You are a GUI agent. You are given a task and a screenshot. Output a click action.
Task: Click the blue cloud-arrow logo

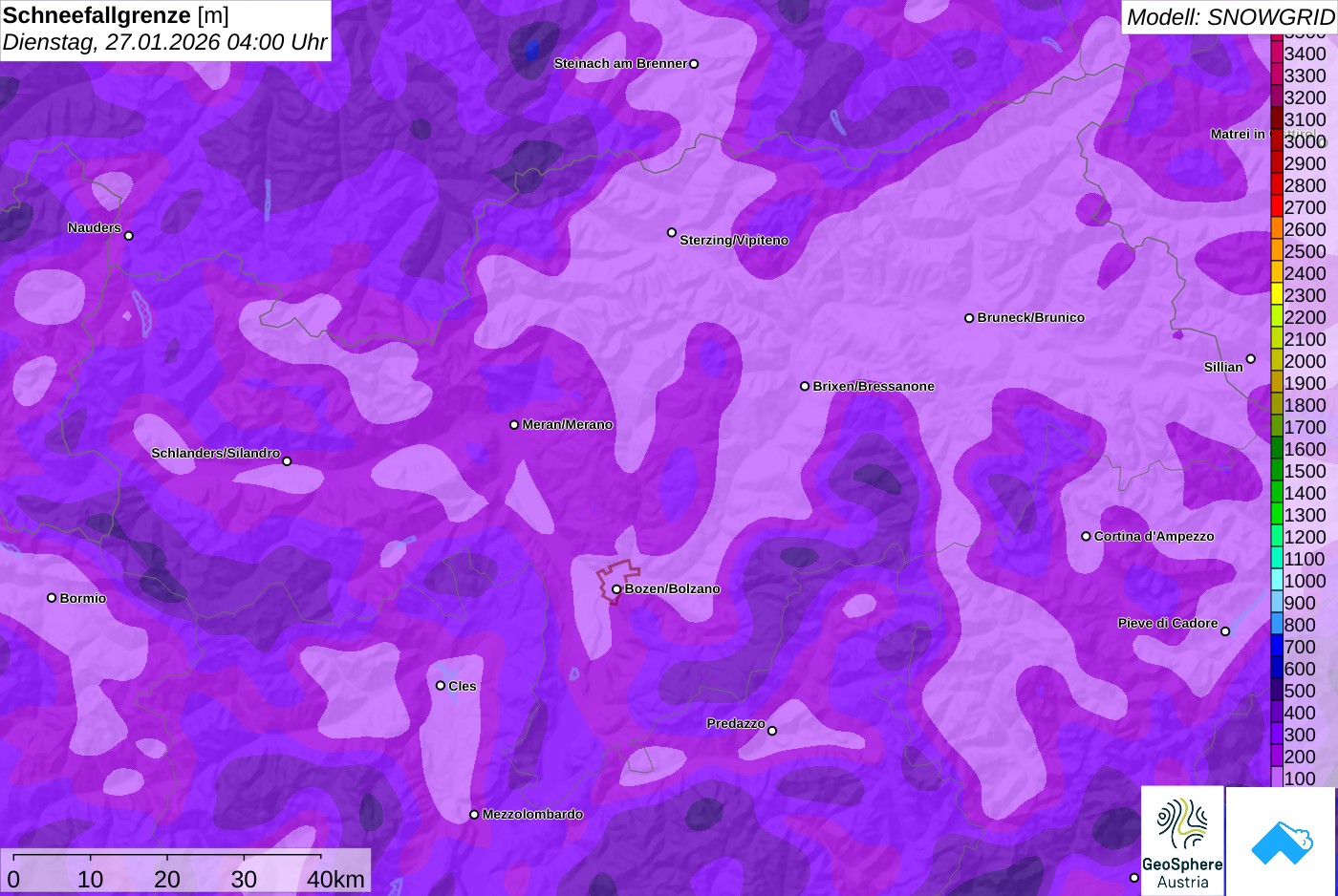(1282, 841)
